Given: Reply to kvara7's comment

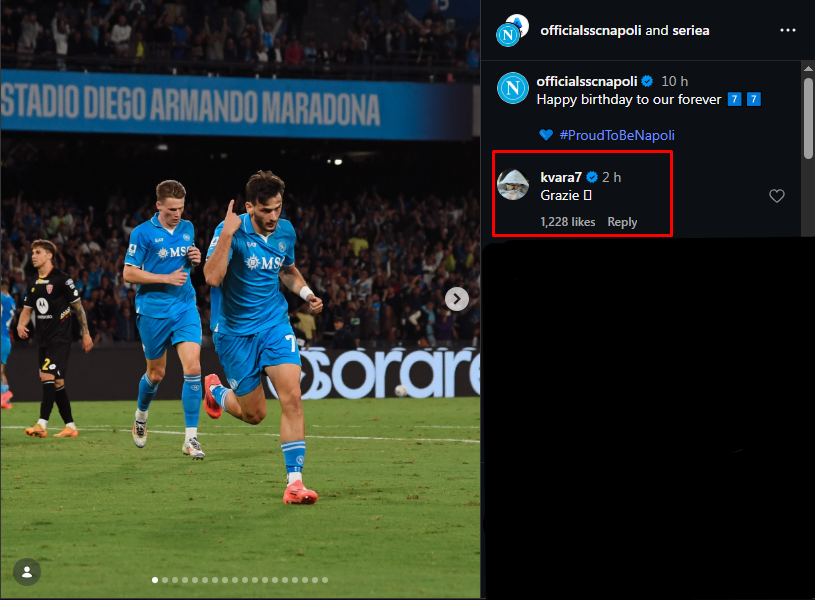Looking at the screenshot, I should click(622, 222).
